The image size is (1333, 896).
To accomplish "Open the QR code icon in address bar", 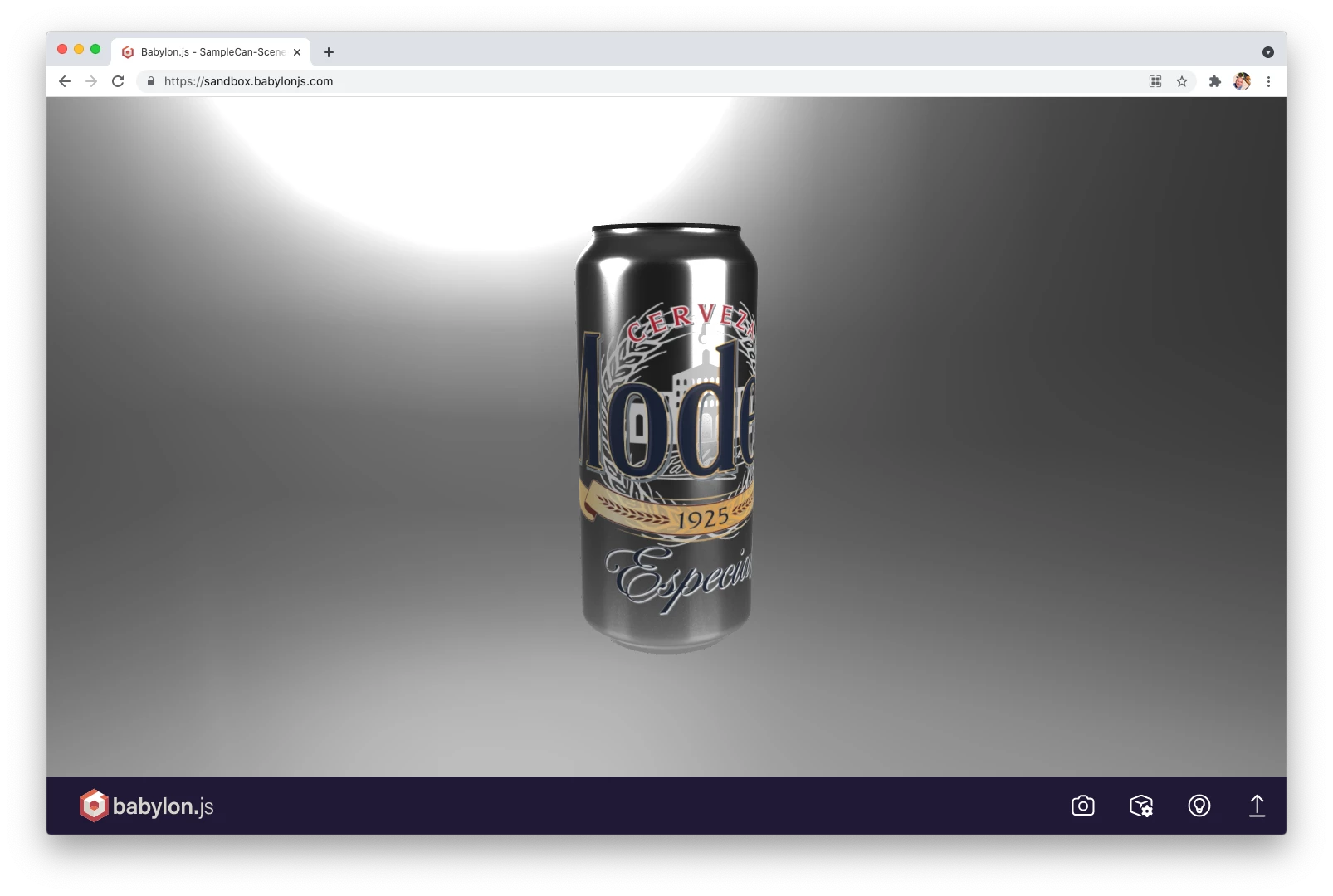I will (1155, 81).
